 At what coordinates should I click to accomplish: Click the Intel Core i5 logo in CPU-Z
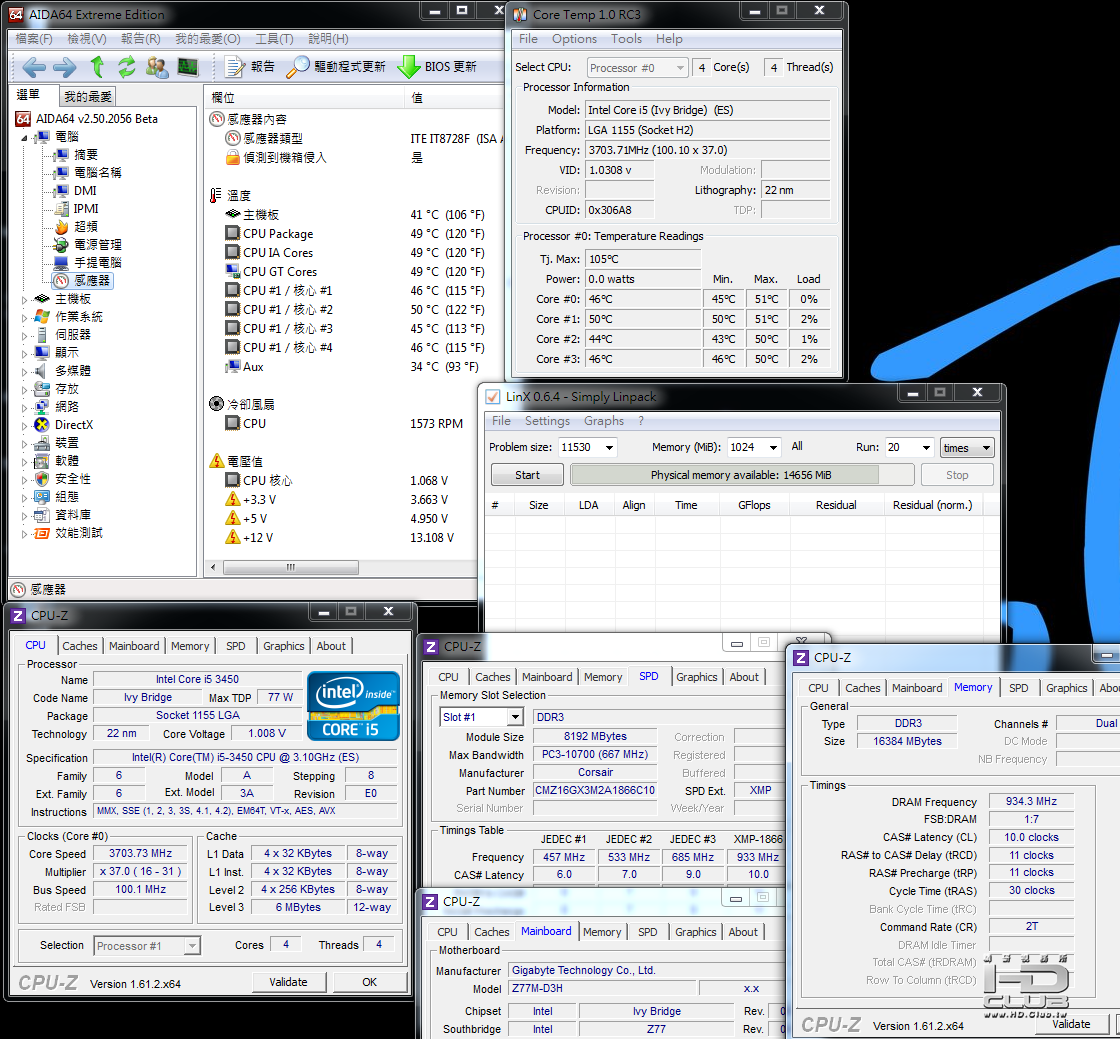coord(353,705)
